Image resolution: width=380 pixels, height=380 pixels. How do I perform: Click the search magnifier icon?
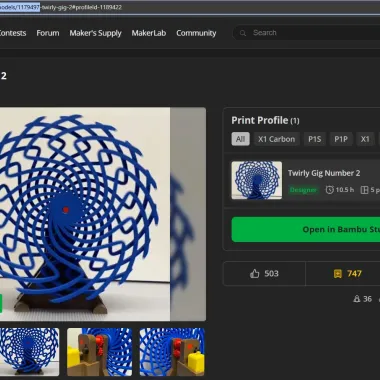coord(243,33)
